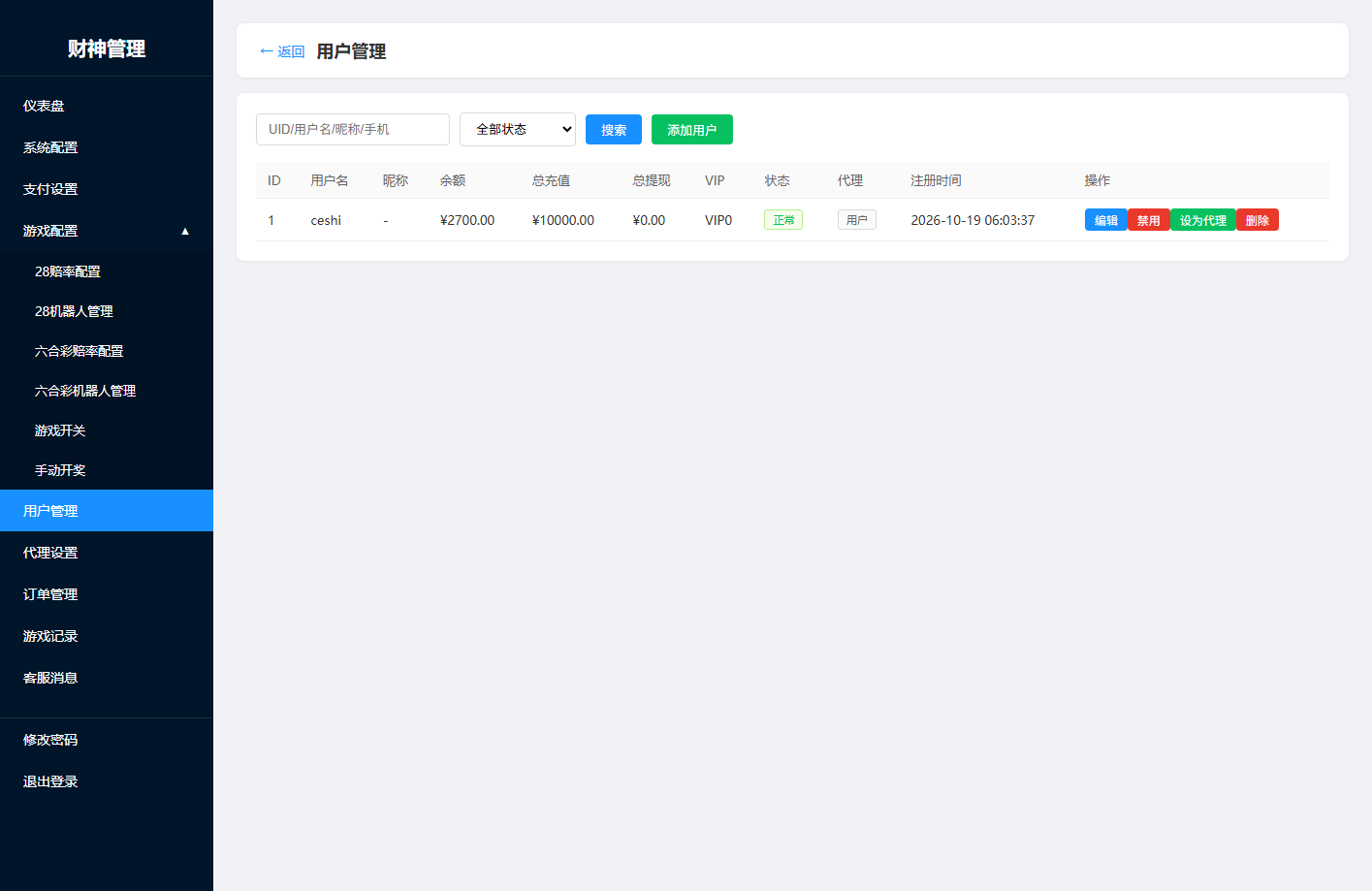
Task: Select 六合彩赔率配置 submenu item
Action: 107,351
